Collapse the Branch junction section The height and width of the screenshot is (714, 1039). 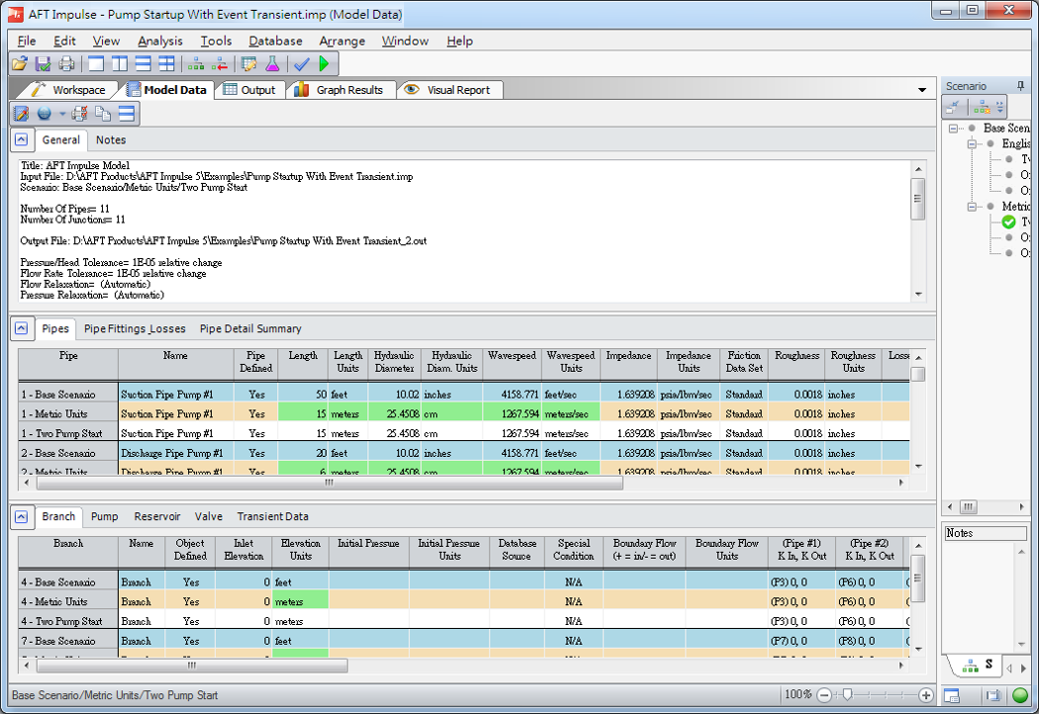point(21,517)
